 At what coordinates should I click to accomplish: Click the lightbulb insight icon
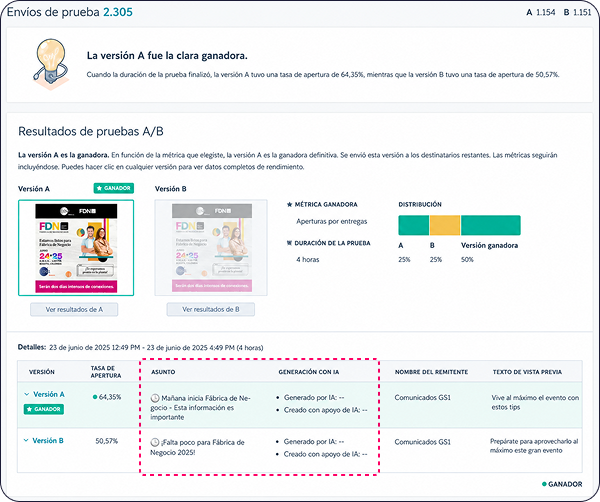[51, 64]
